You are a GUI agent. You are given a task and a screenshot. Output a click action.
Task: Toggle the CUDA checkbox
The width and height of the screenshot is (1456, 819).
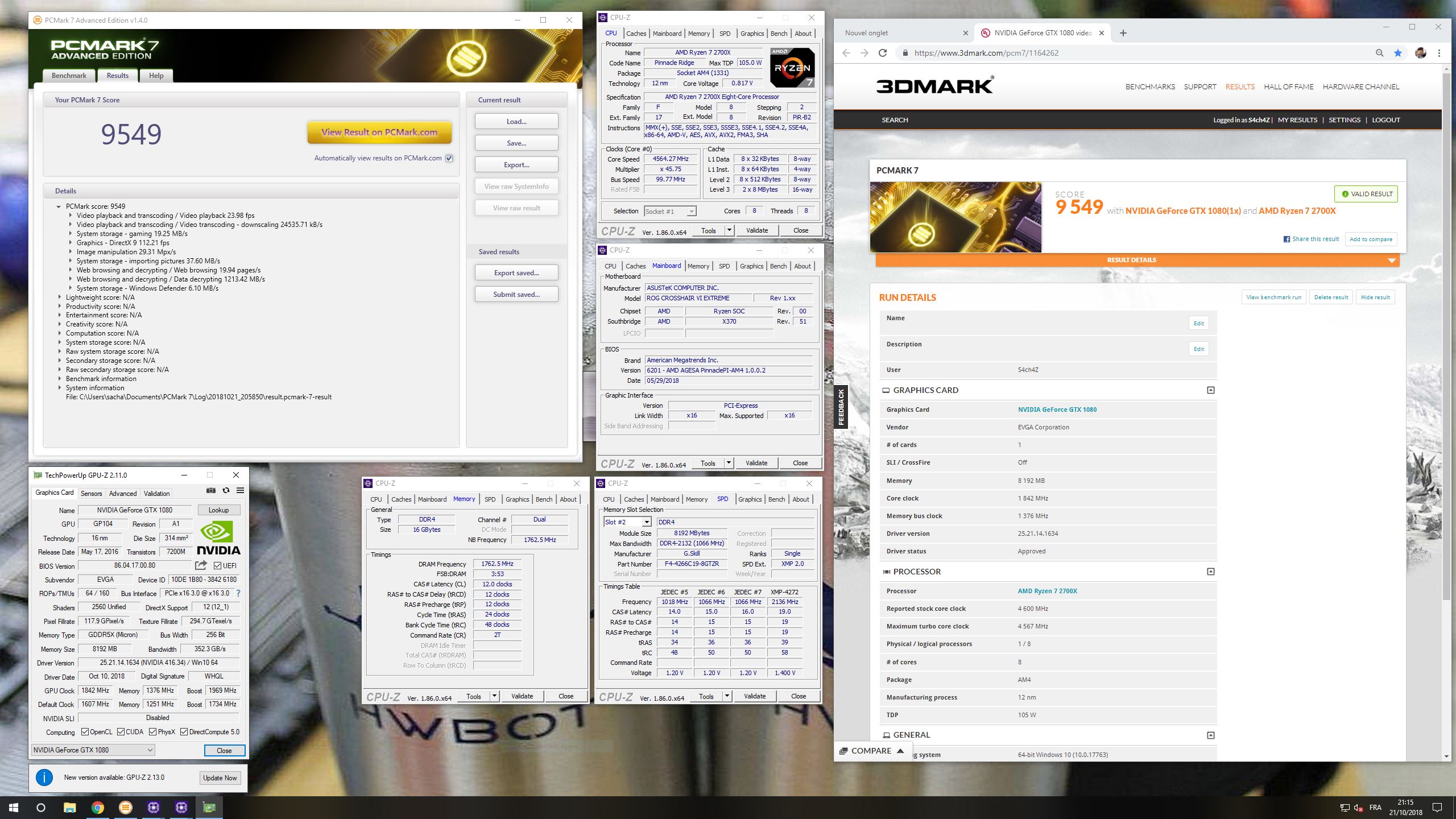pyautogui.click(x=121, y=732)
